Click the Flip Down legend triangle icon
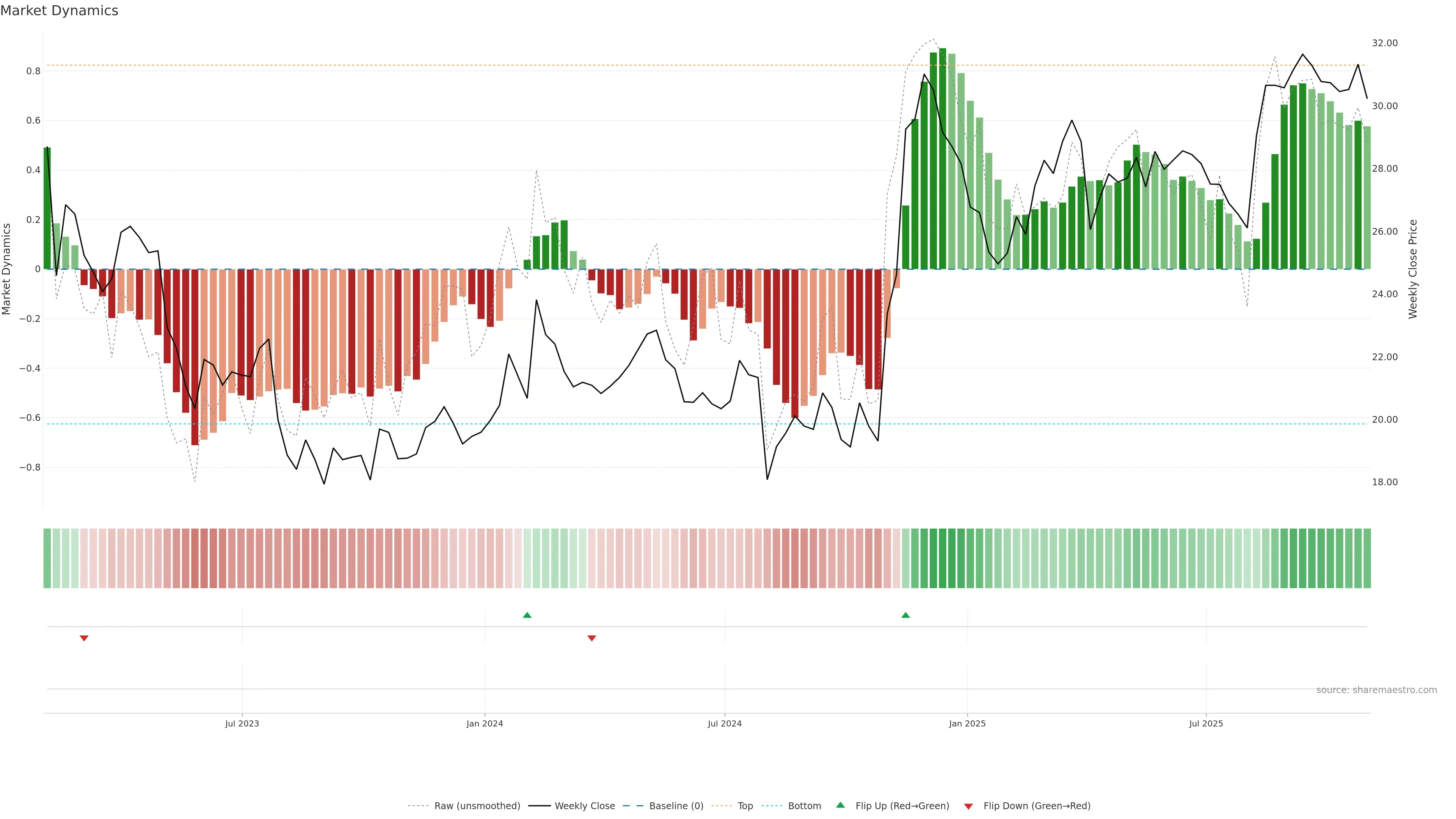Image resolution: width=1456 pixels, height=819 pixels. click(x=968, y=806)
